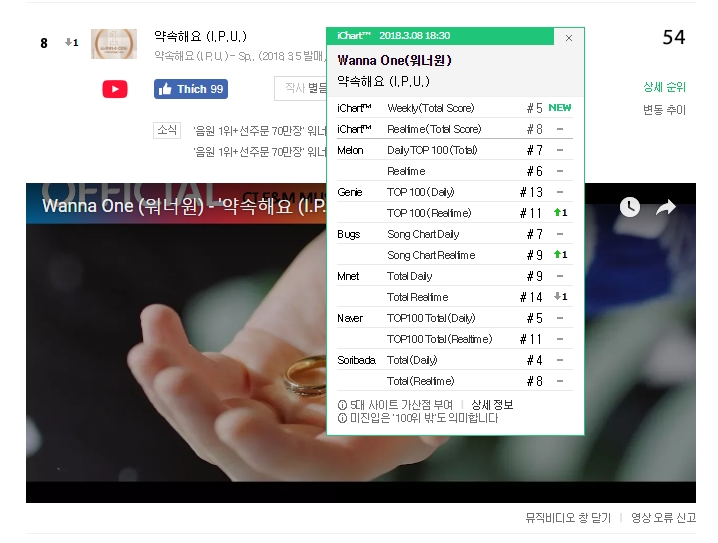
Task: Close the iChart popup with X
Action: coord(569,38)
